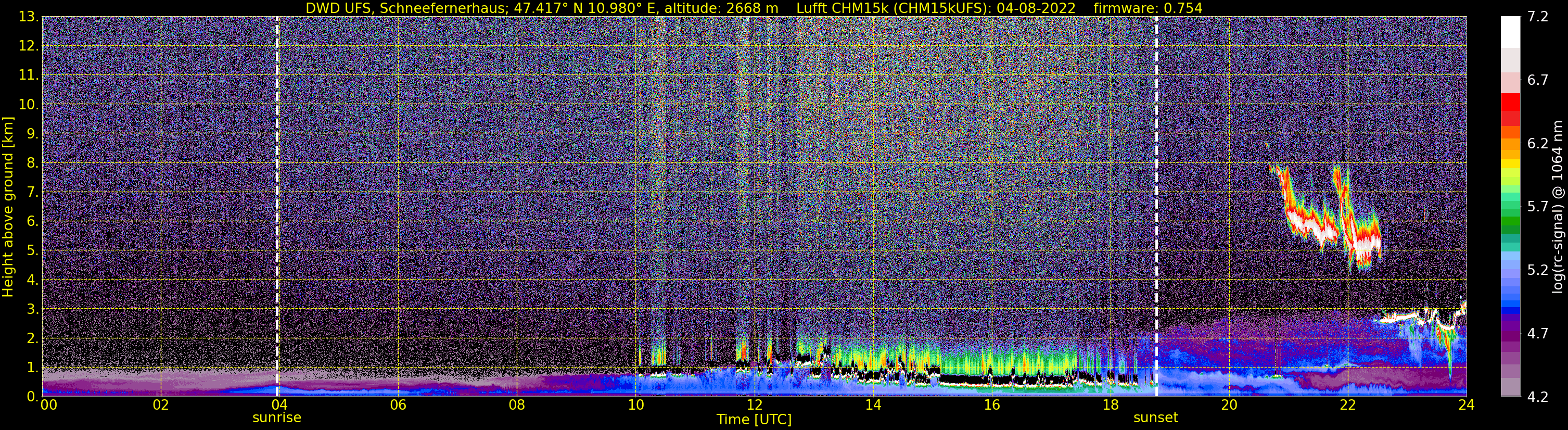This screenshot has height=430, width=1568.
Task: Click the 'Height above ground [km]' axis title
Action: coord(8,207)
